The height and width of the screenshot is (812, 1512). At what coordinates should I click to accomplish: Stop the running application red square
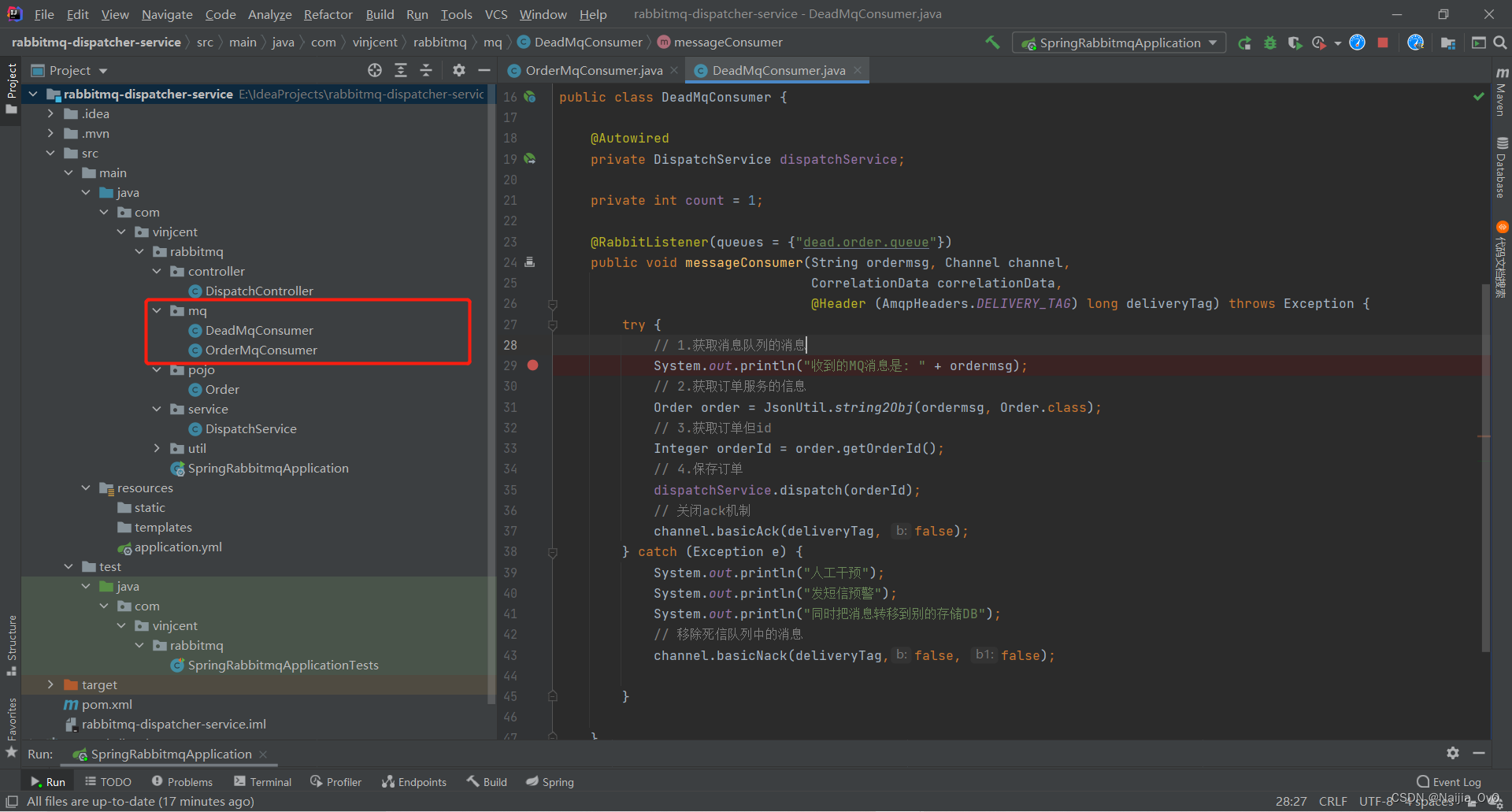1383,43
